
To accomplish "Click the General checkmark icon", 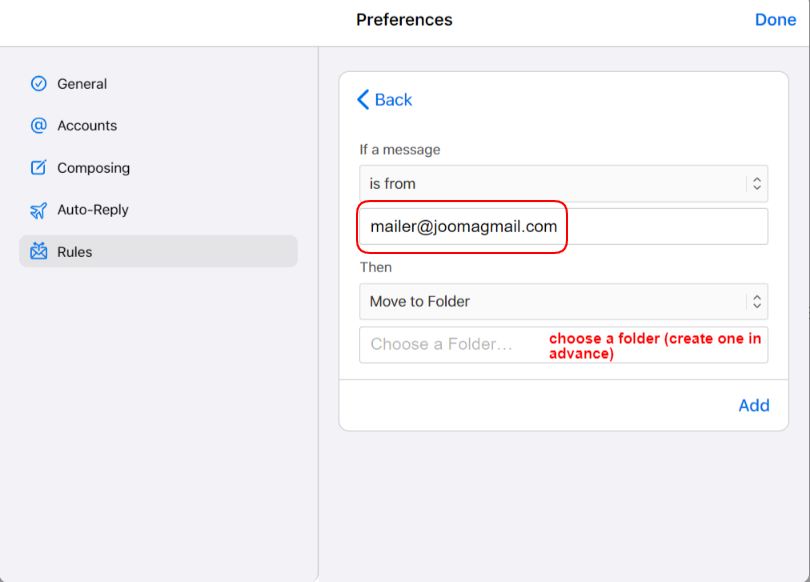I will [x=39, y=84].
